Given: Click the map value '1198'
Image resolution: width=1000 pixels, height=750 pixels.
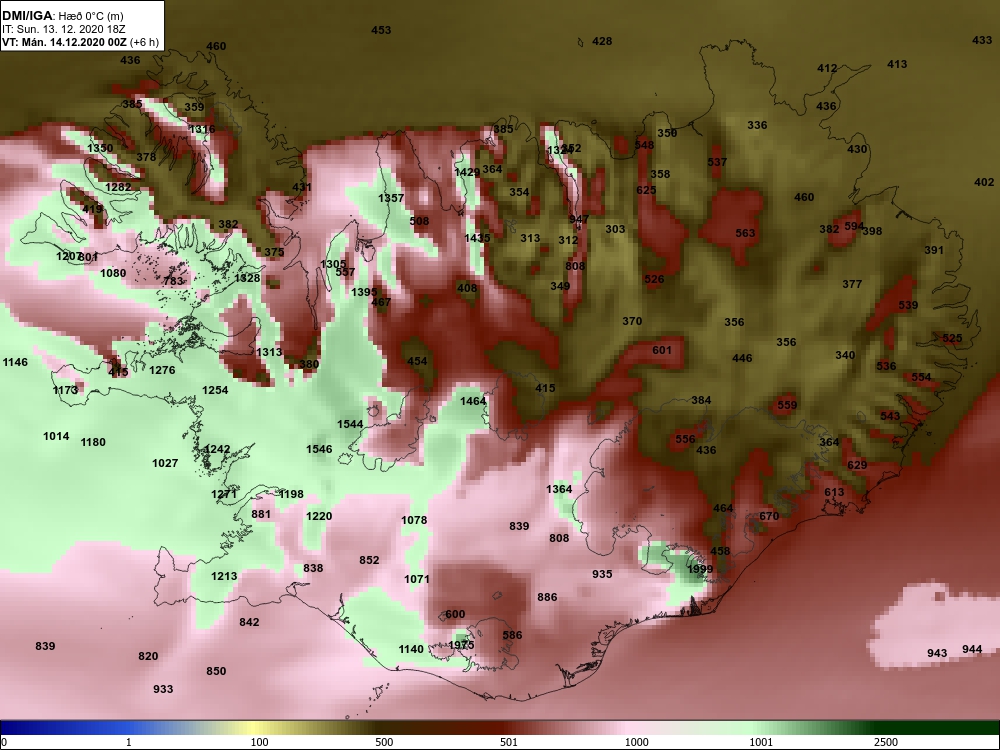Looking at the screenshot, I should click(291, 494).
